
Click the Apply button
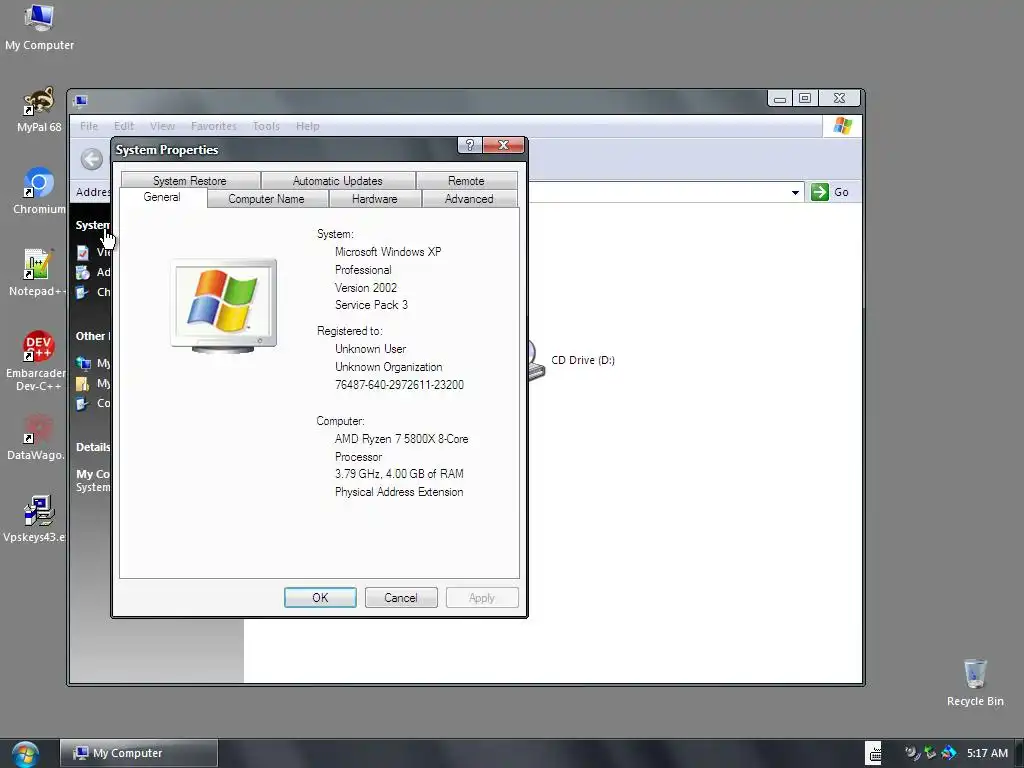[x=482, y=598]
